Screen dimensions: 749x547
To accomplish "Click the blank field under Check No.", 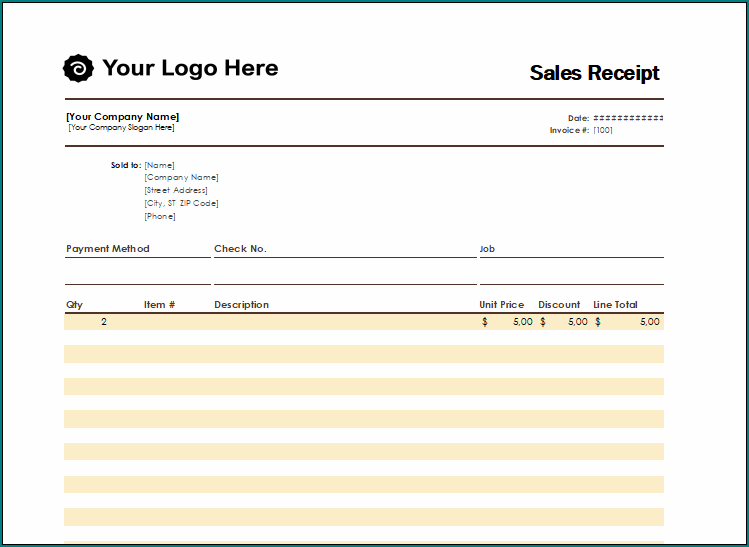I will [x=344, y=272].
